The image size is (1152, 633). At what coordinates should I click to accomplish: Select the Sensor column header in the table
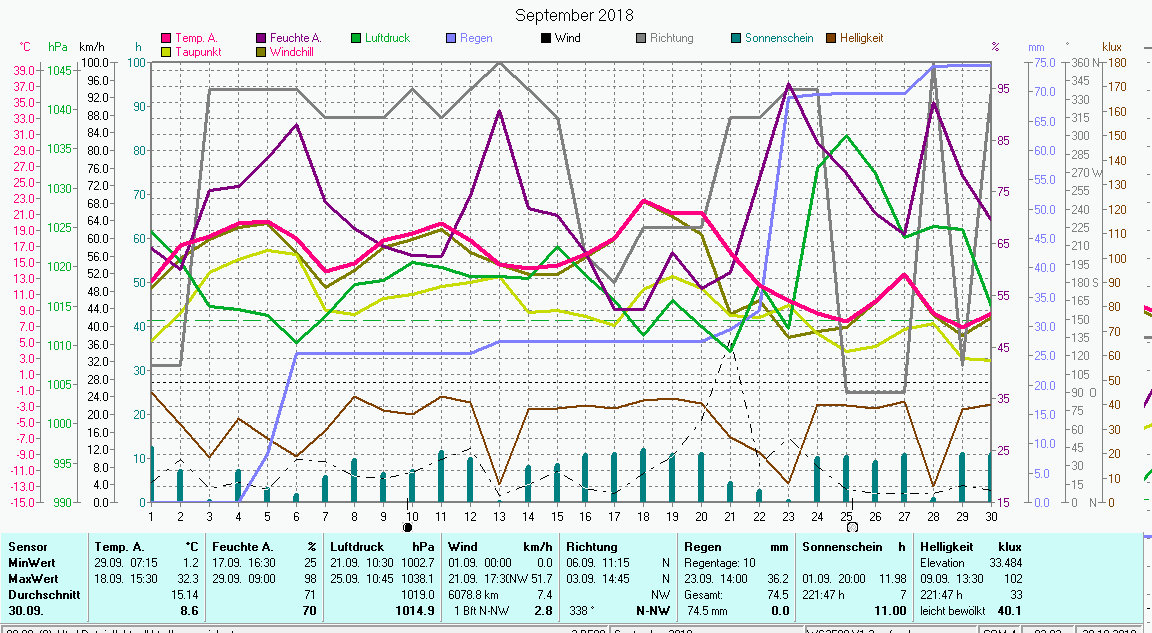[28, 547]
